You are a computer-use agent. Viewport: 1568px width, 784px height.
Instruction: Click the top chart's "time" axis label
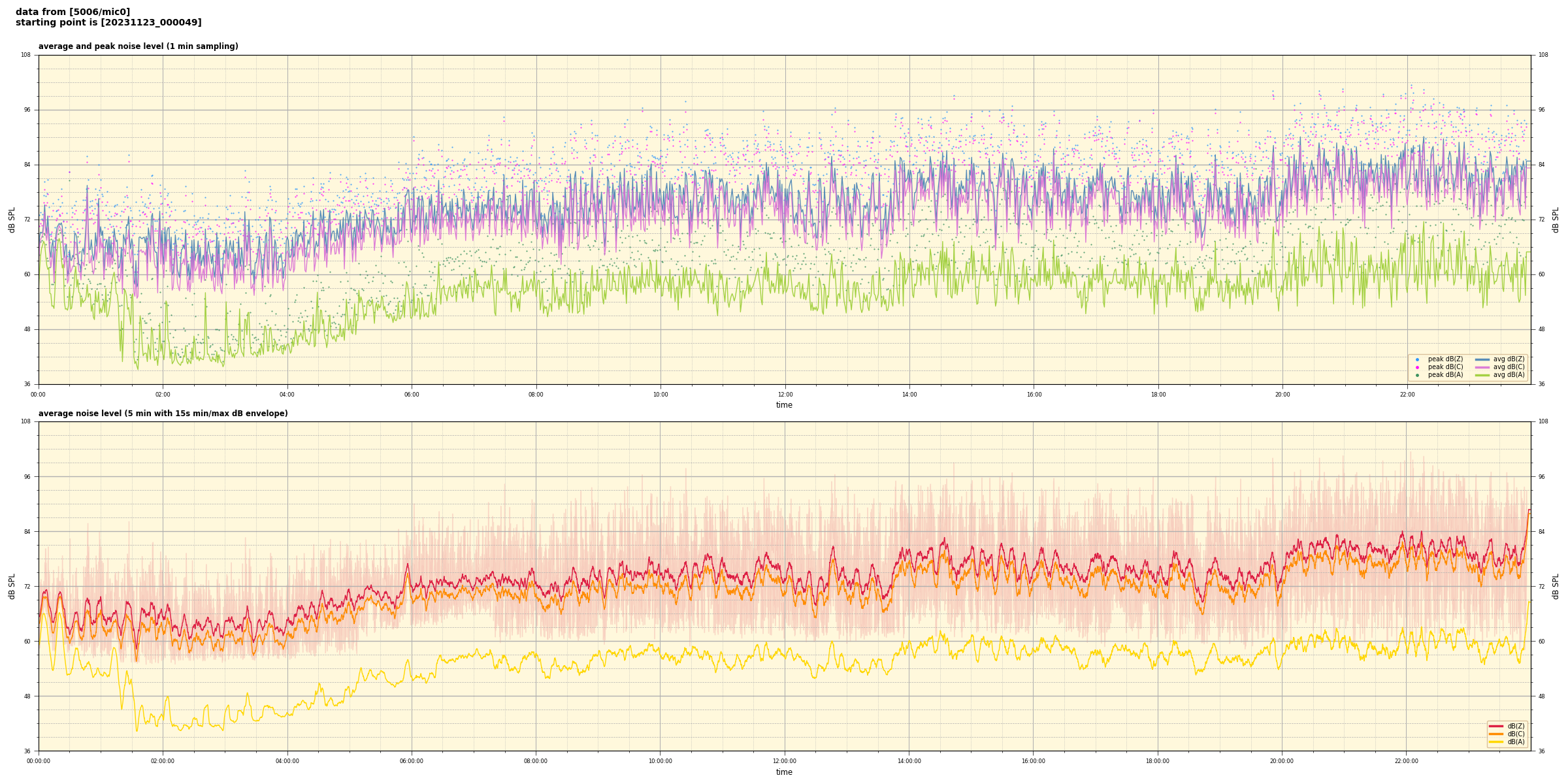pos(784,405)
